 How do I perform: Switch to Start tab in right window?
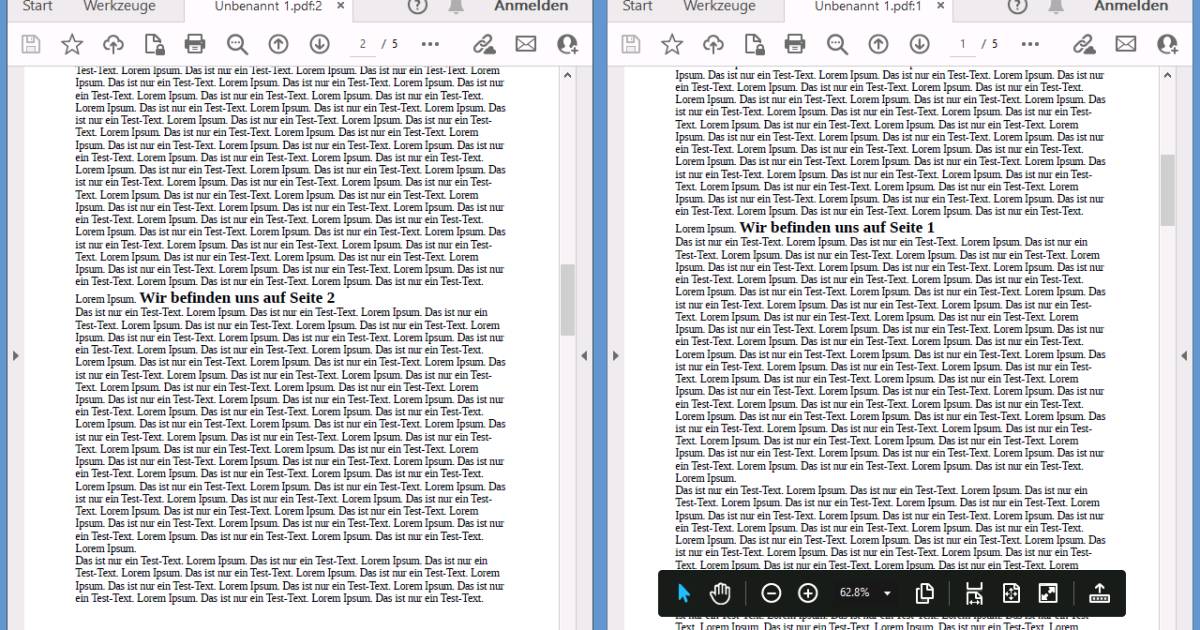(x=637, y=6)
